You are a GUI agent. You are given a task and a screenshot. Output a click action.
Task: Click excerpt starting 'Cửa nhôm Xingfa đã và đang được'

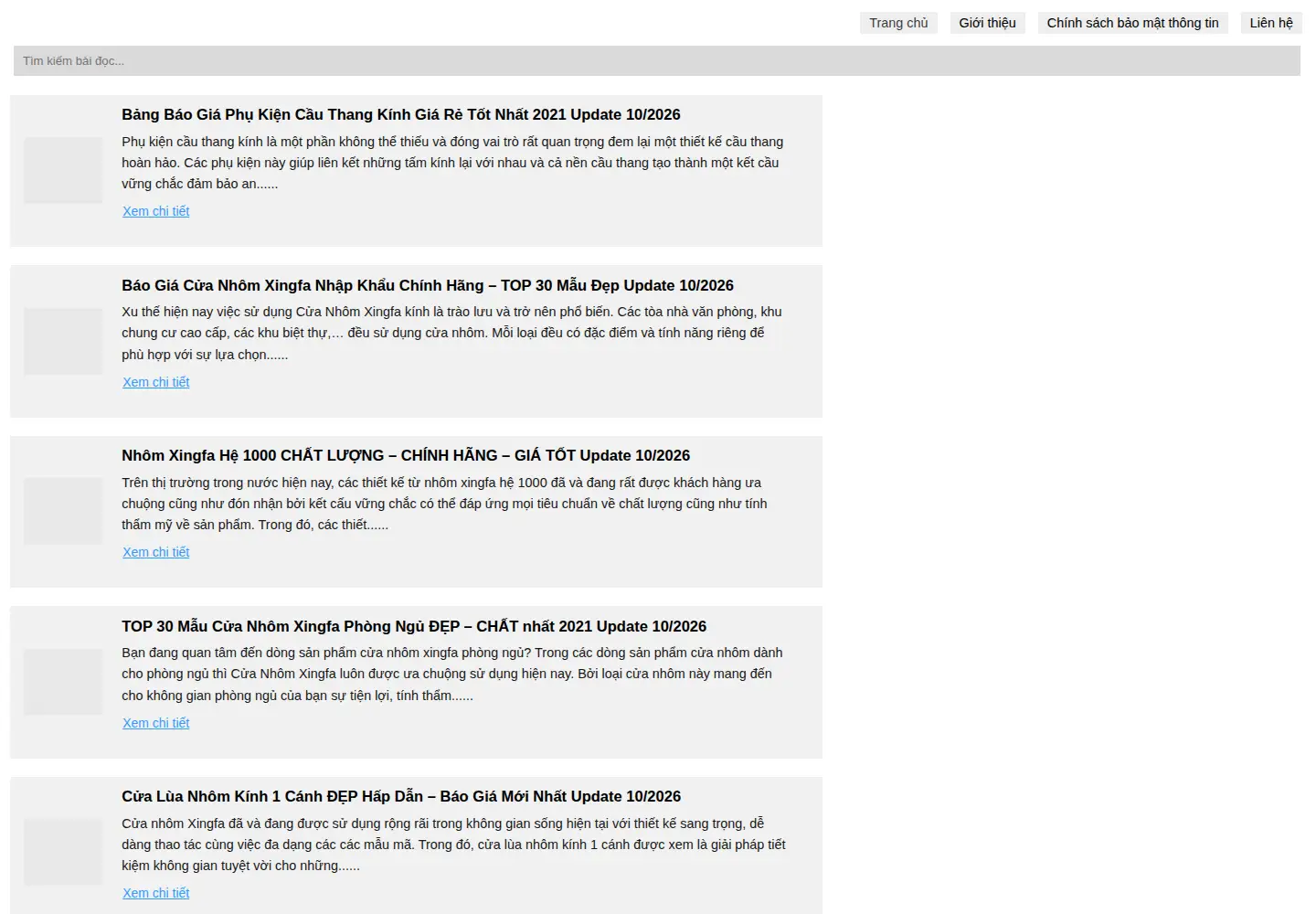[453, 845]
